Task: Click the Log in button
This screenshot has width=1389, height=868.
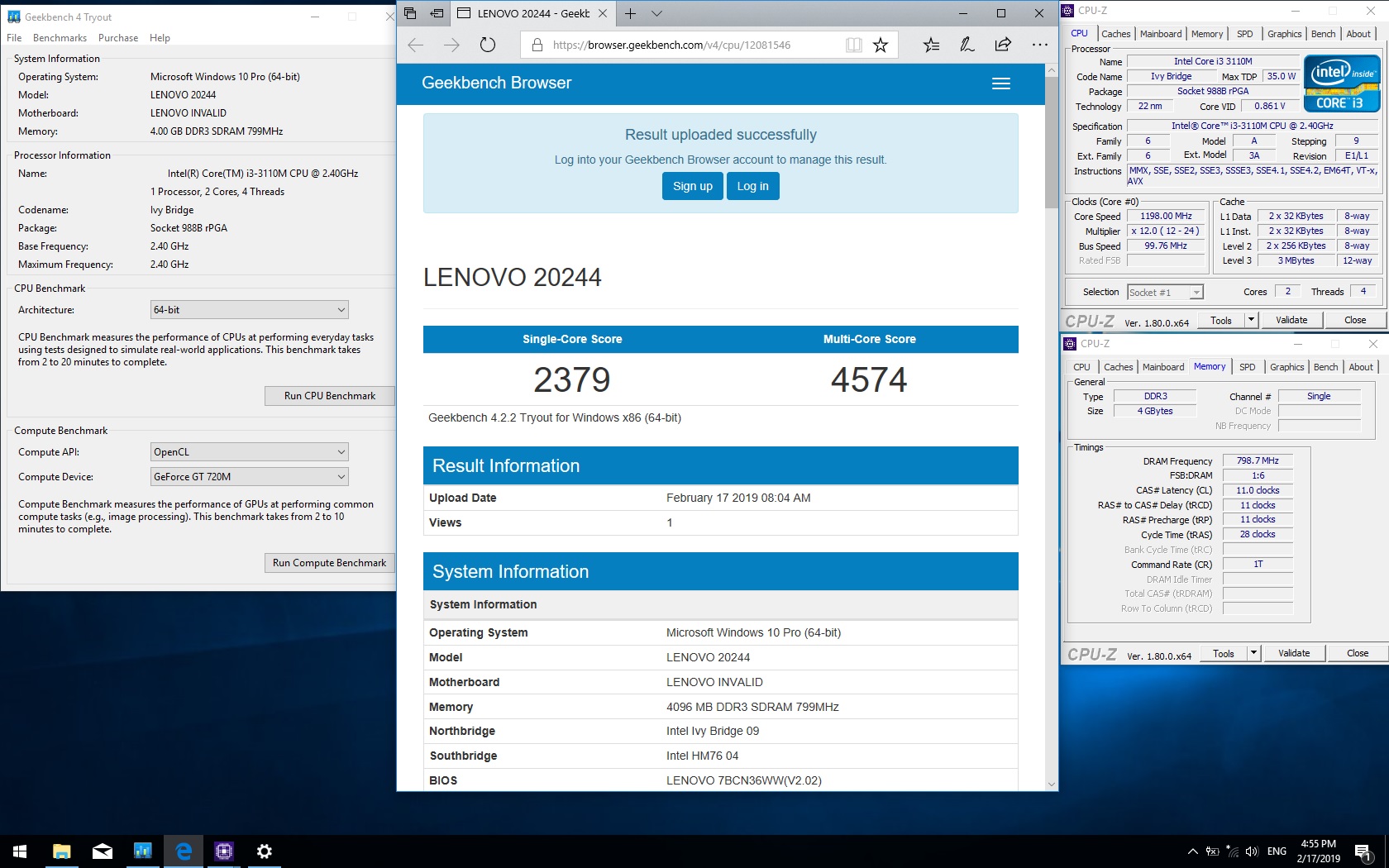Action: pos(752,186)
